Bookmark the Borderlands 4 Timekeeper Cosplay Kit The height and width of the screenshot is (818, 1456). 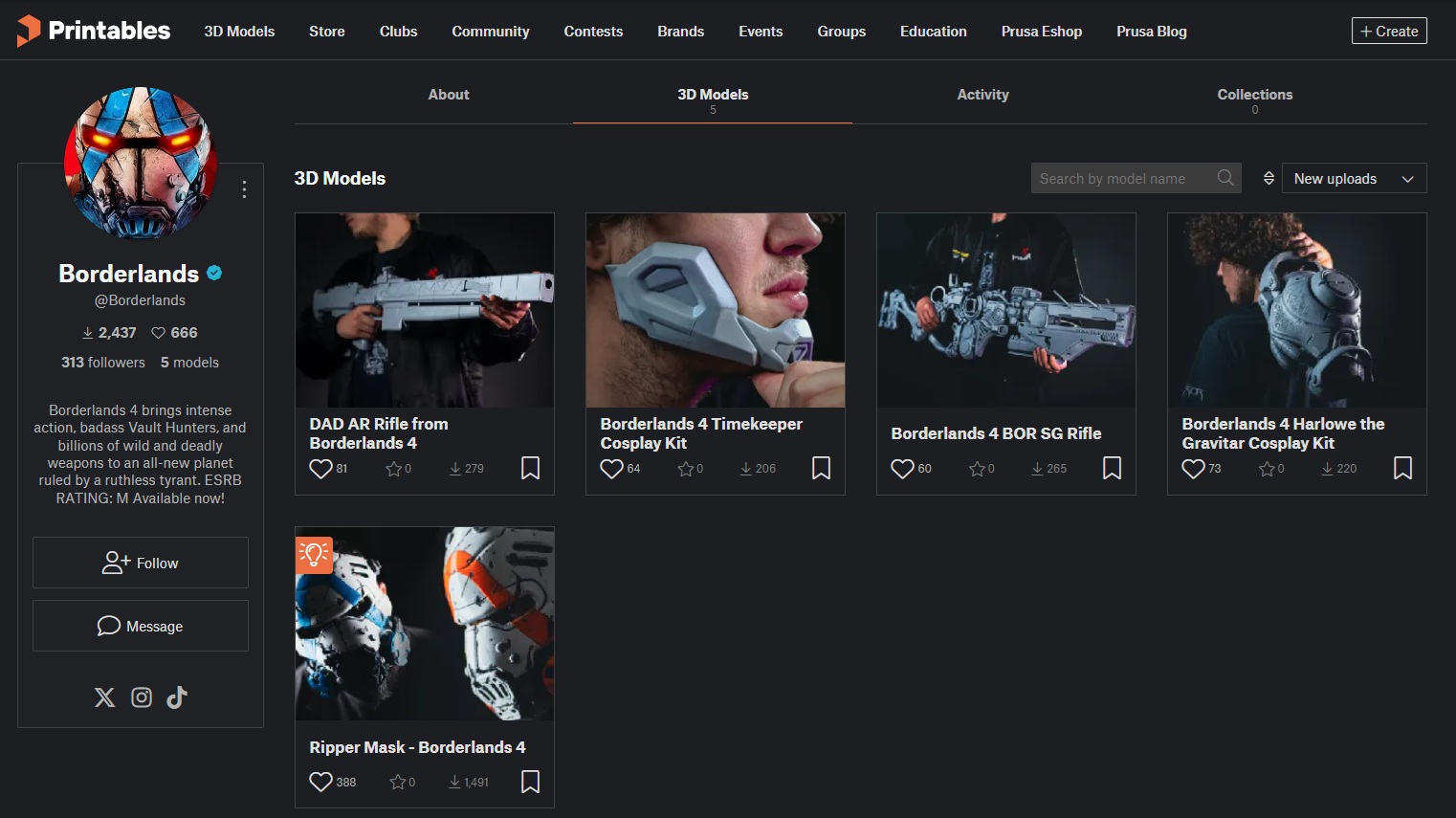coord(821,468)
